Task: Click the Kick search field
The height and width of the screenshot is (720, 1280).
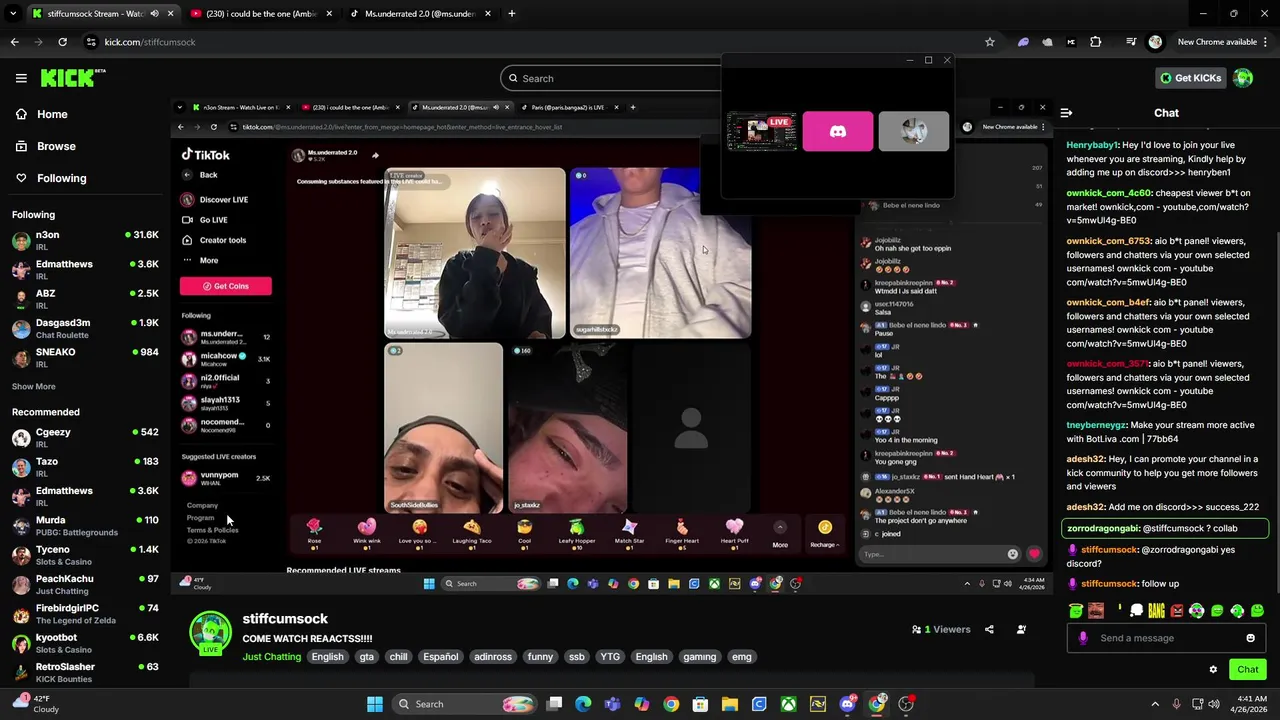Action: pyautogui.click(x=610, y=78)
